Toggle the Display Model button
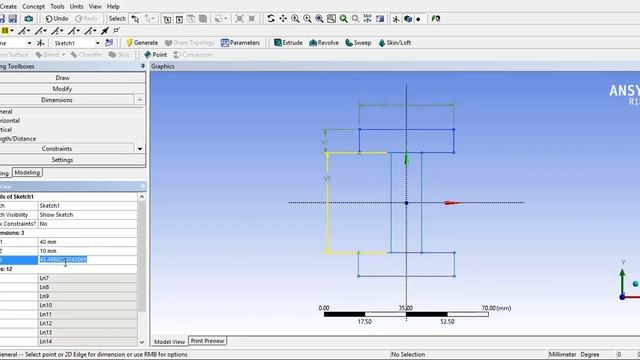The image size is (640, 360). click(407, 19)
